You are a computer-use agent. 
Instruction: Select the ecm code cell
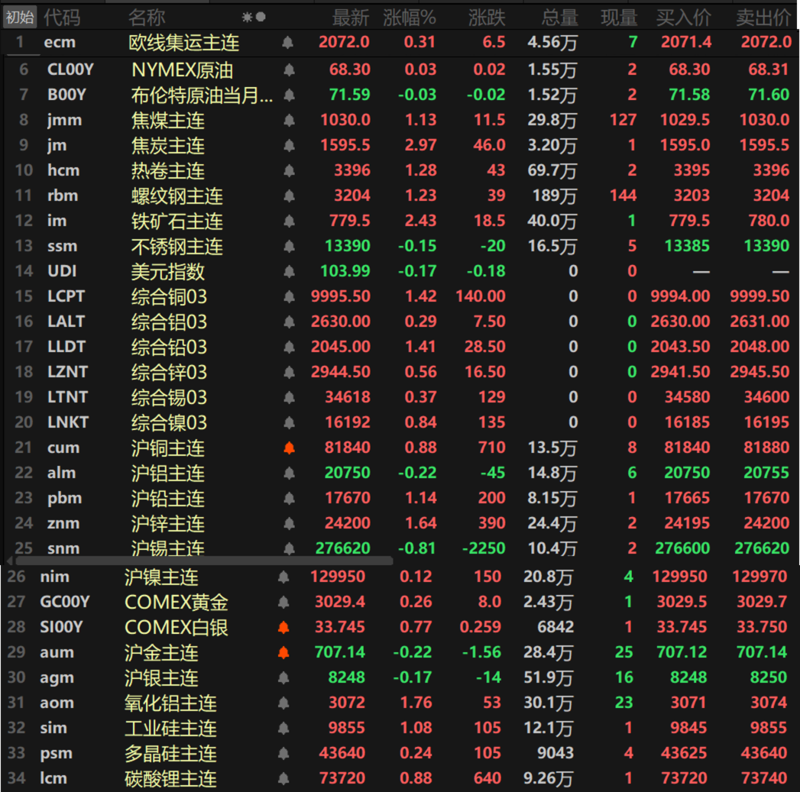tap(60, 42)
